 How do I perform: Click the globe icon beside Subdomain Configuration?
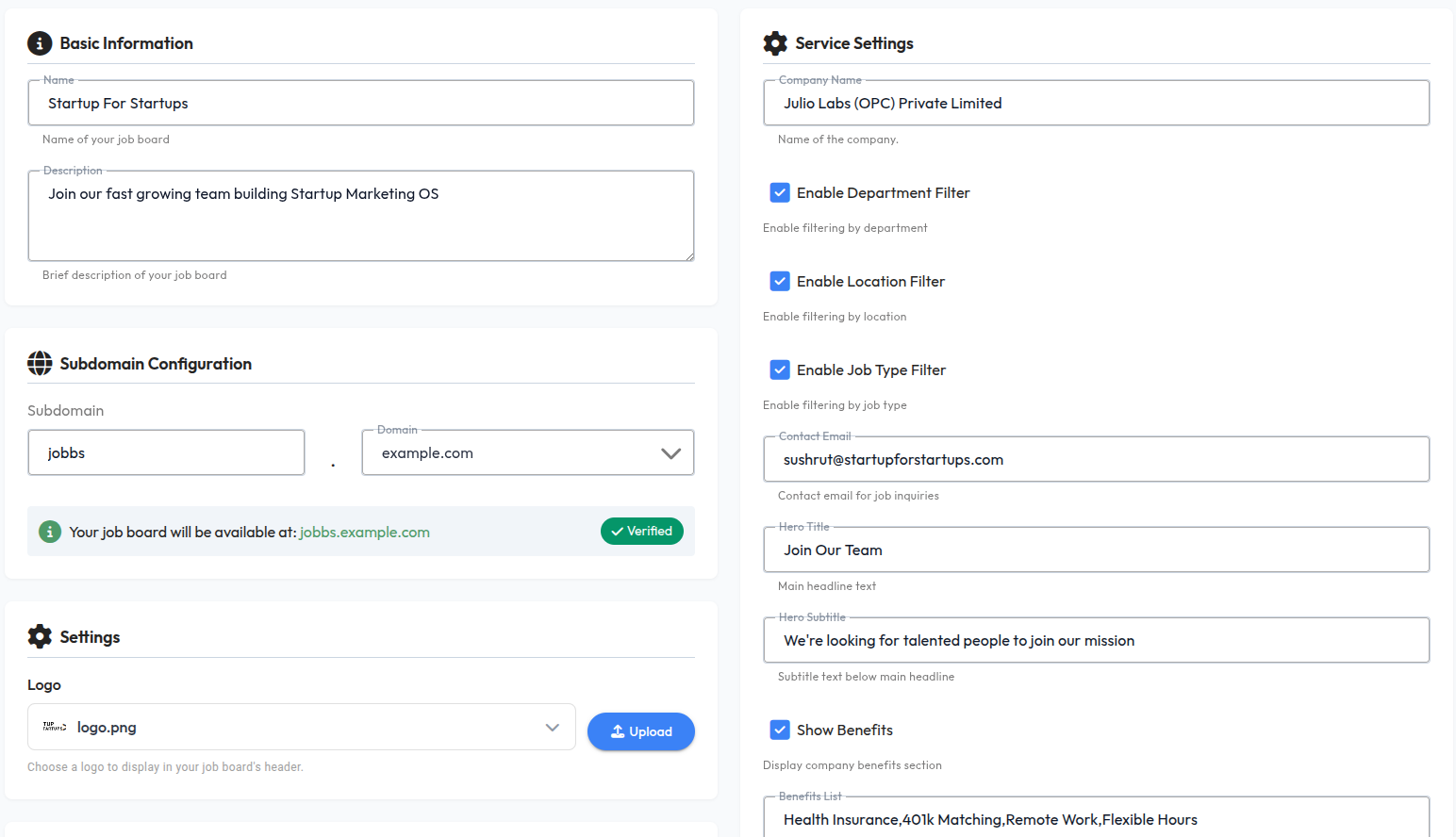click(39, 363)
